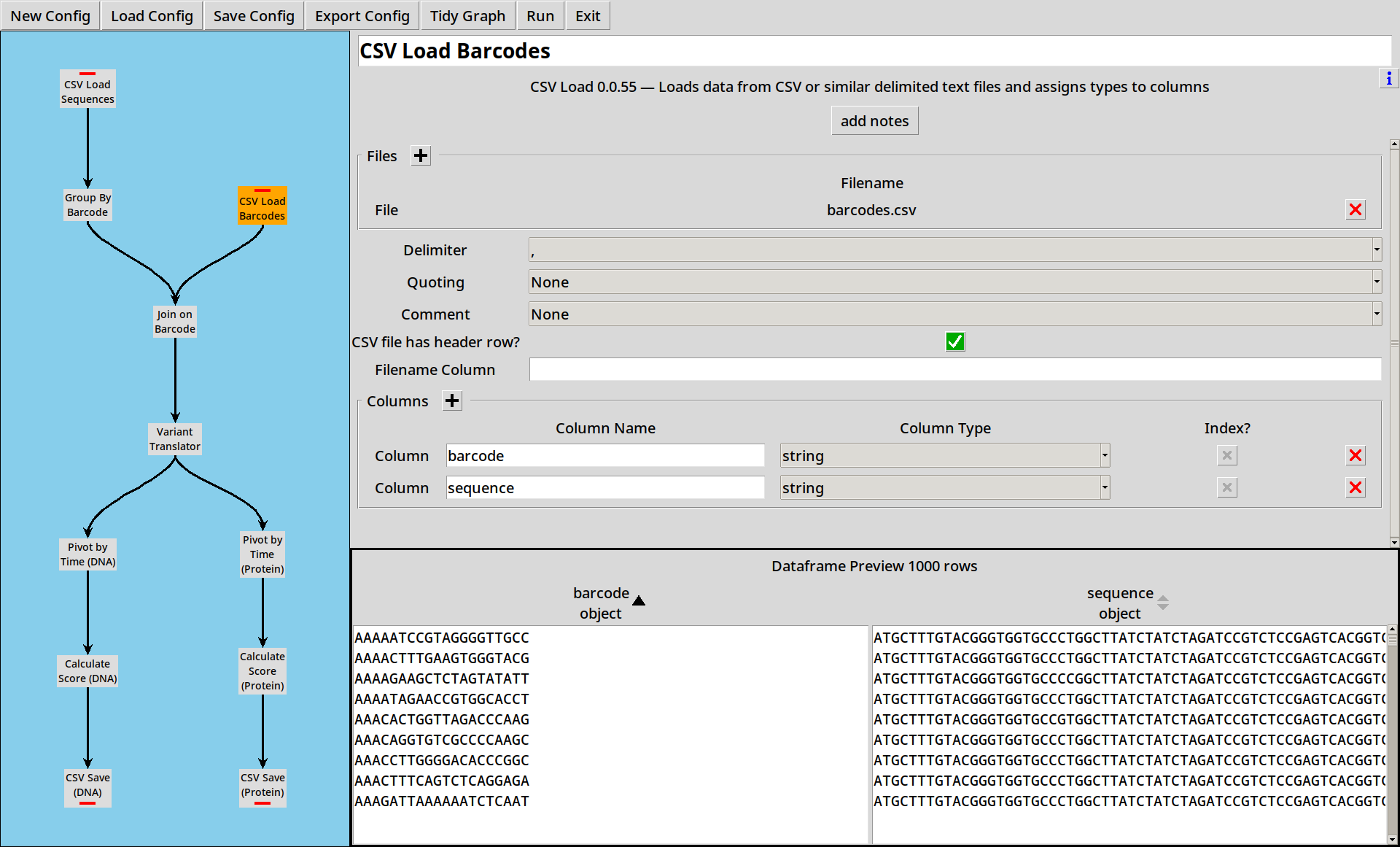Viewport: 1400px width, 847px height.
Task: Click Save Config in the toolbar
Action: (x=254, y=16)
